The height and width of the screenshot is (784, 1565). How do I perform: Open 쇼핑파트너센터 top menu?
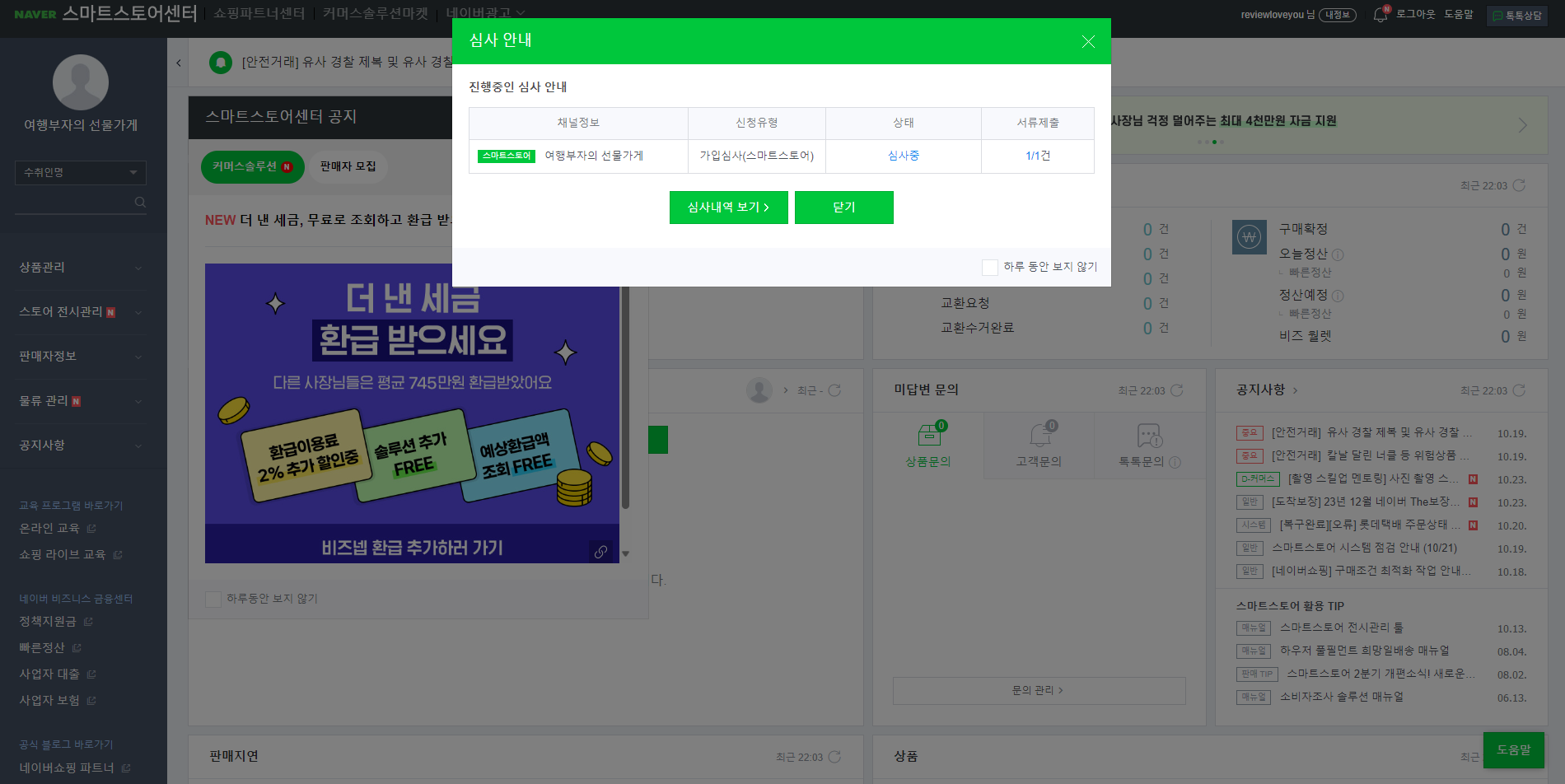259,13
